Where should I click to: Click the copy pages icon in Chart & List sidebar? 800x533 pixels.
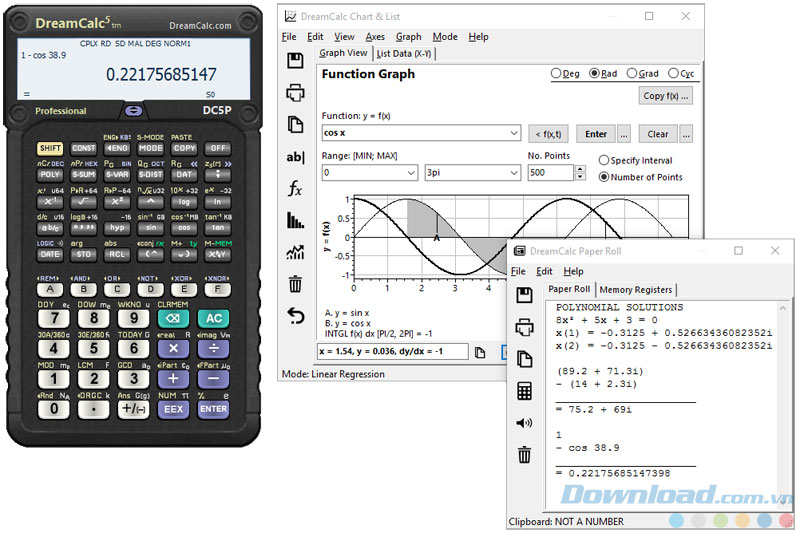point(295,124)
